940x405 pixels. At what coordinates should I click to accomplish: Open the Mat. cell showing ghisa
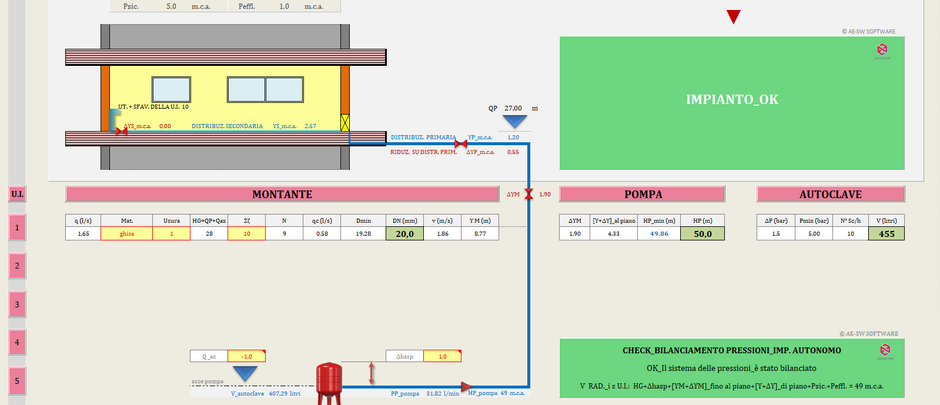tap(127, 233)
